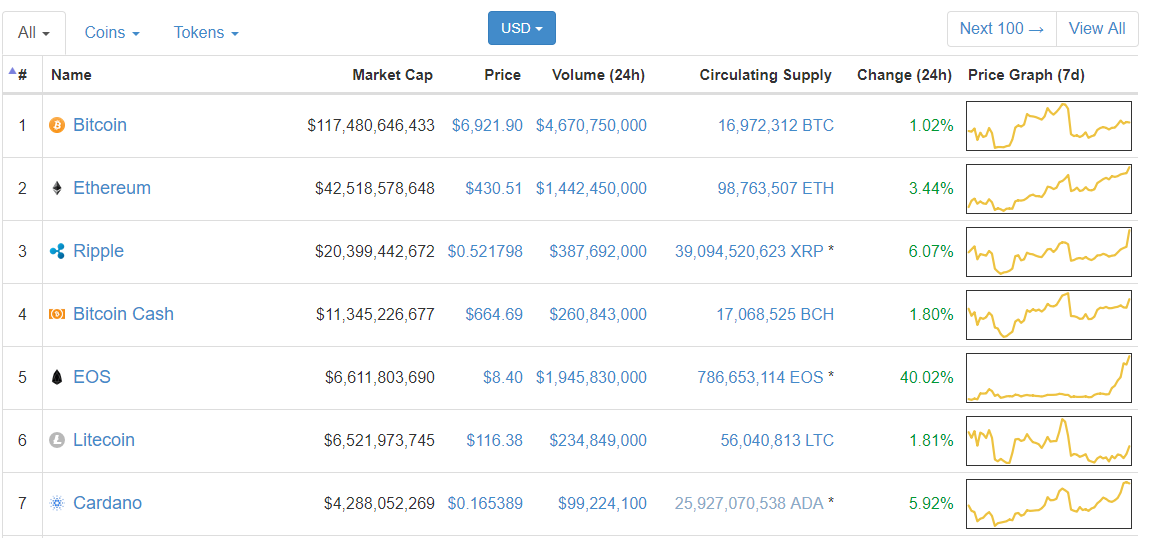Image resolution: width=1174 pixels, height=538 pixels.
Task: Open EOS 7-day price graph
Action: (x=1048, y=377)
